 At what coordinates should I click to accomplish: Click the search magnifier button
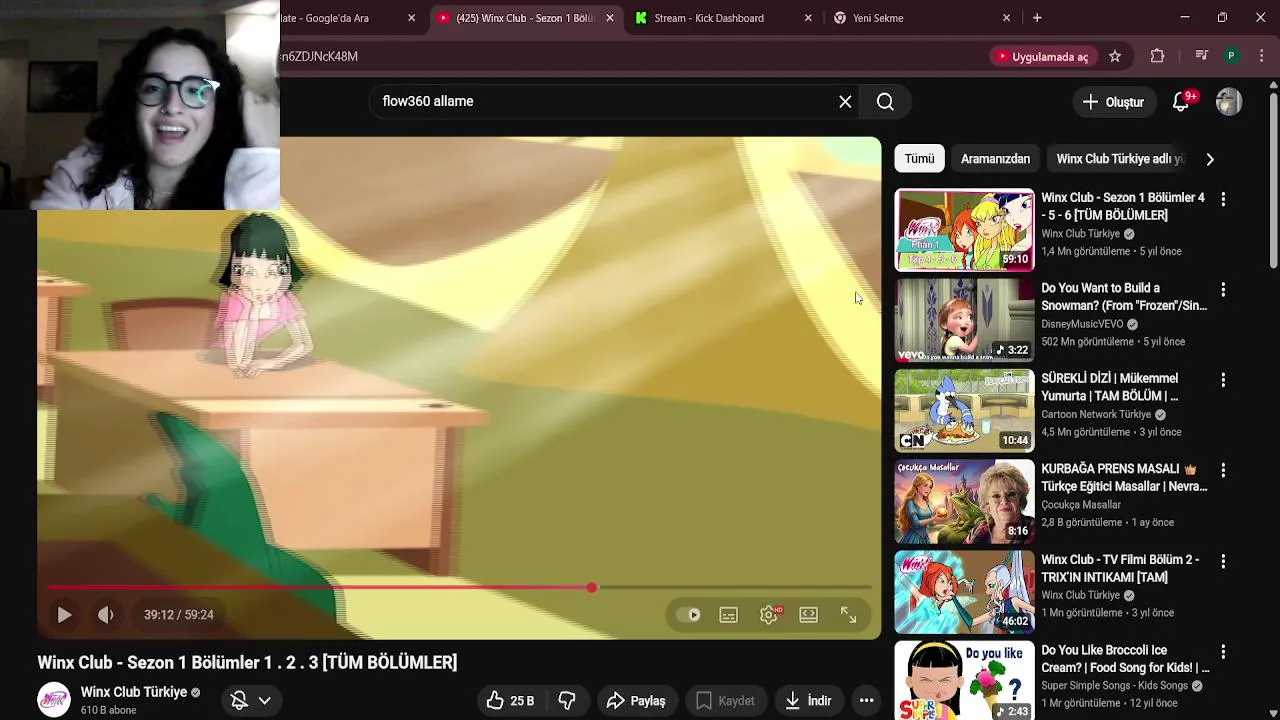pos(885,101)
